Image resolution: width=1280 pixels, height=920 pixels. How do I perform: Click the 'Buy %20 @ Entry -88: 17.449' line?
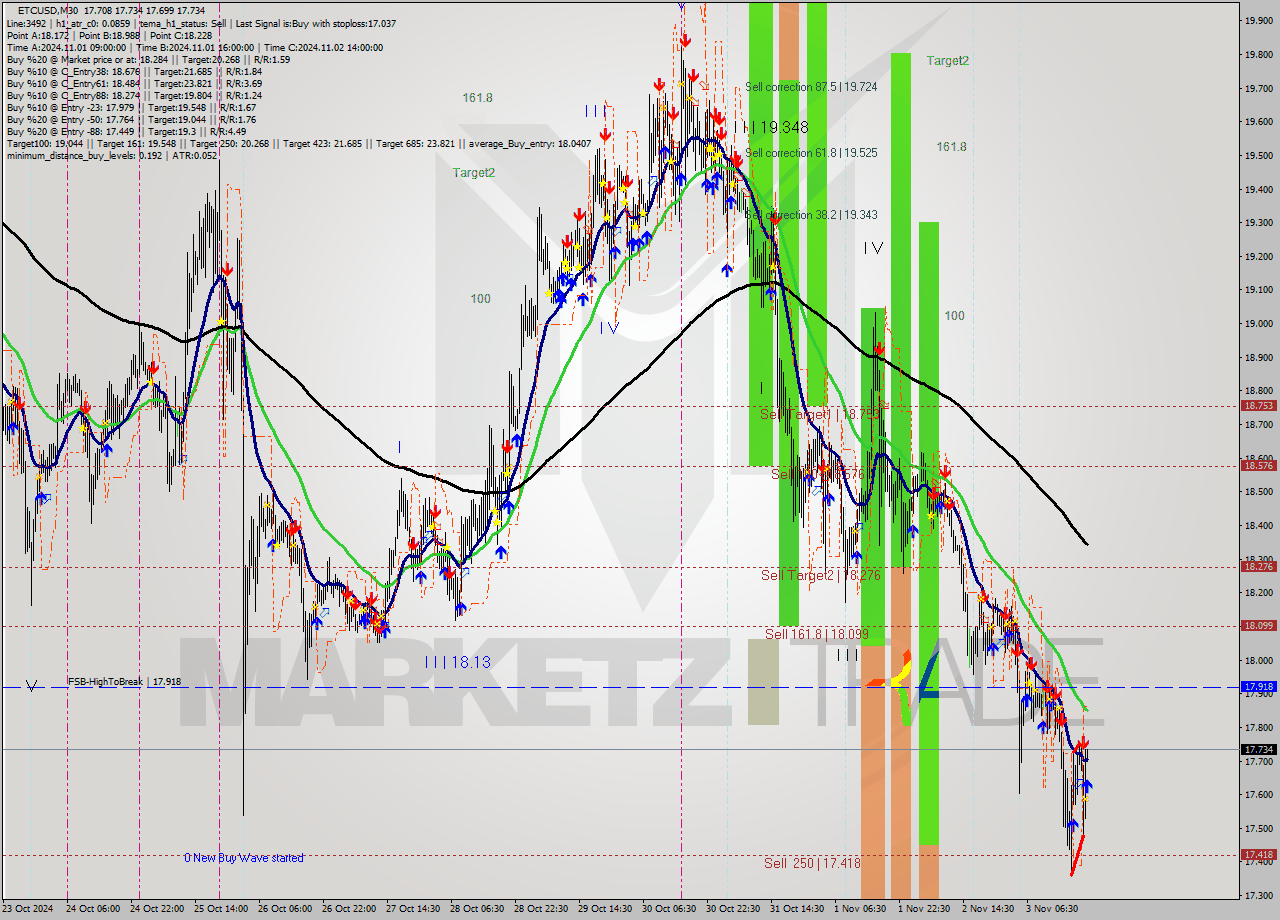click(126, 131)
